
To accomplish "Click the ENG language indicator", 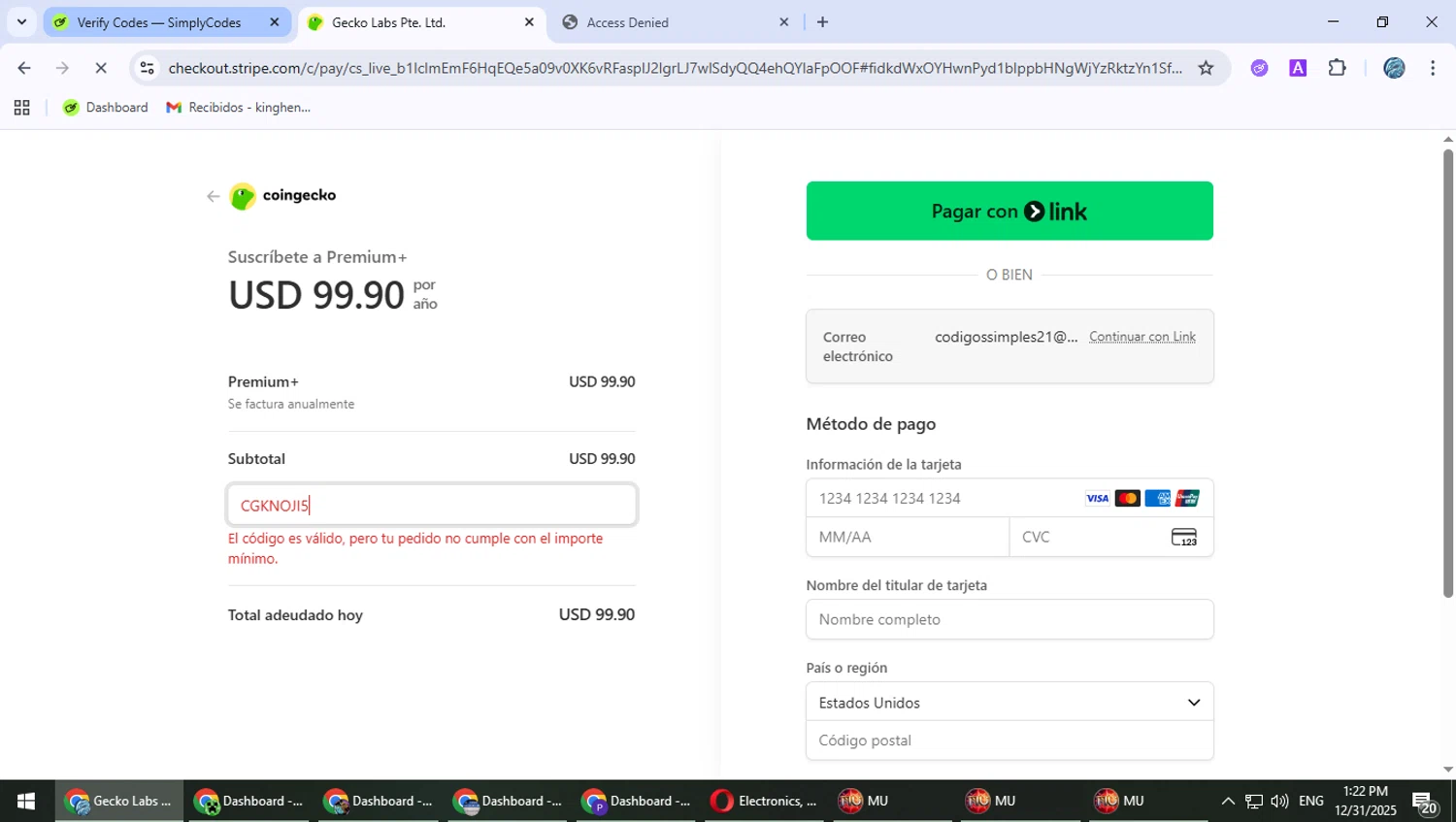I will click(x=1310, y=801).
